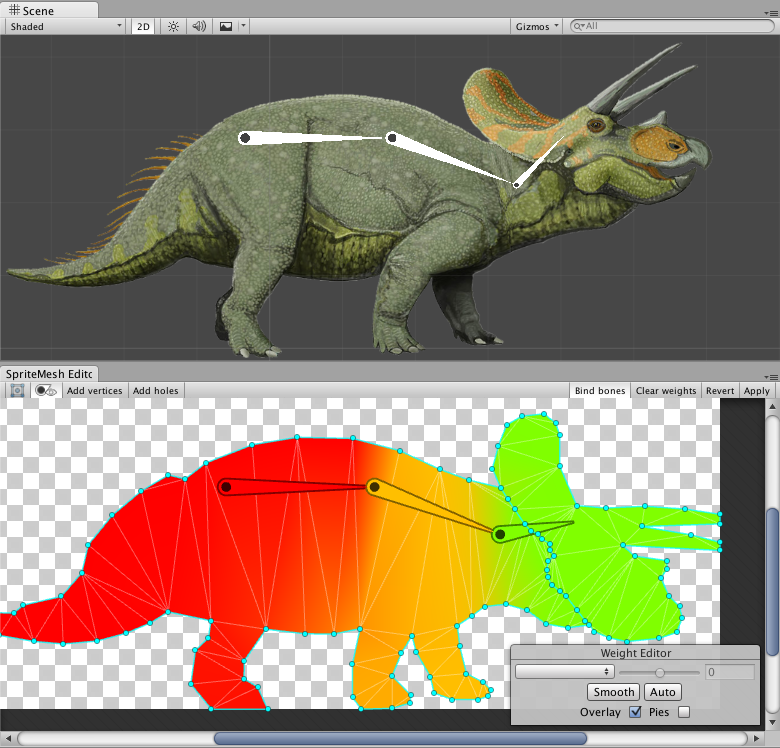Toggle the 2D view mode button

pos(143,27)
